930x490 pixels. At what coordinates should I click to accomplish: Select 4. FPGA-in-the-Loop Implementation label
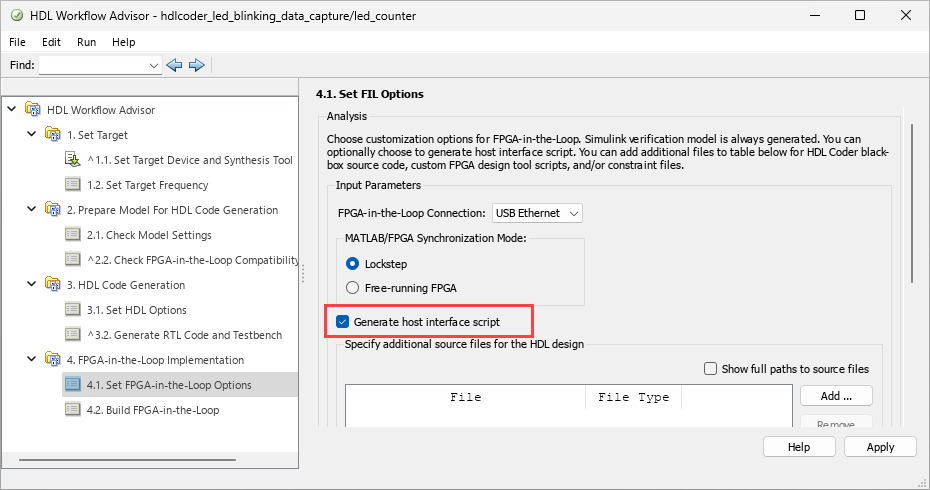tap(155, 359)
